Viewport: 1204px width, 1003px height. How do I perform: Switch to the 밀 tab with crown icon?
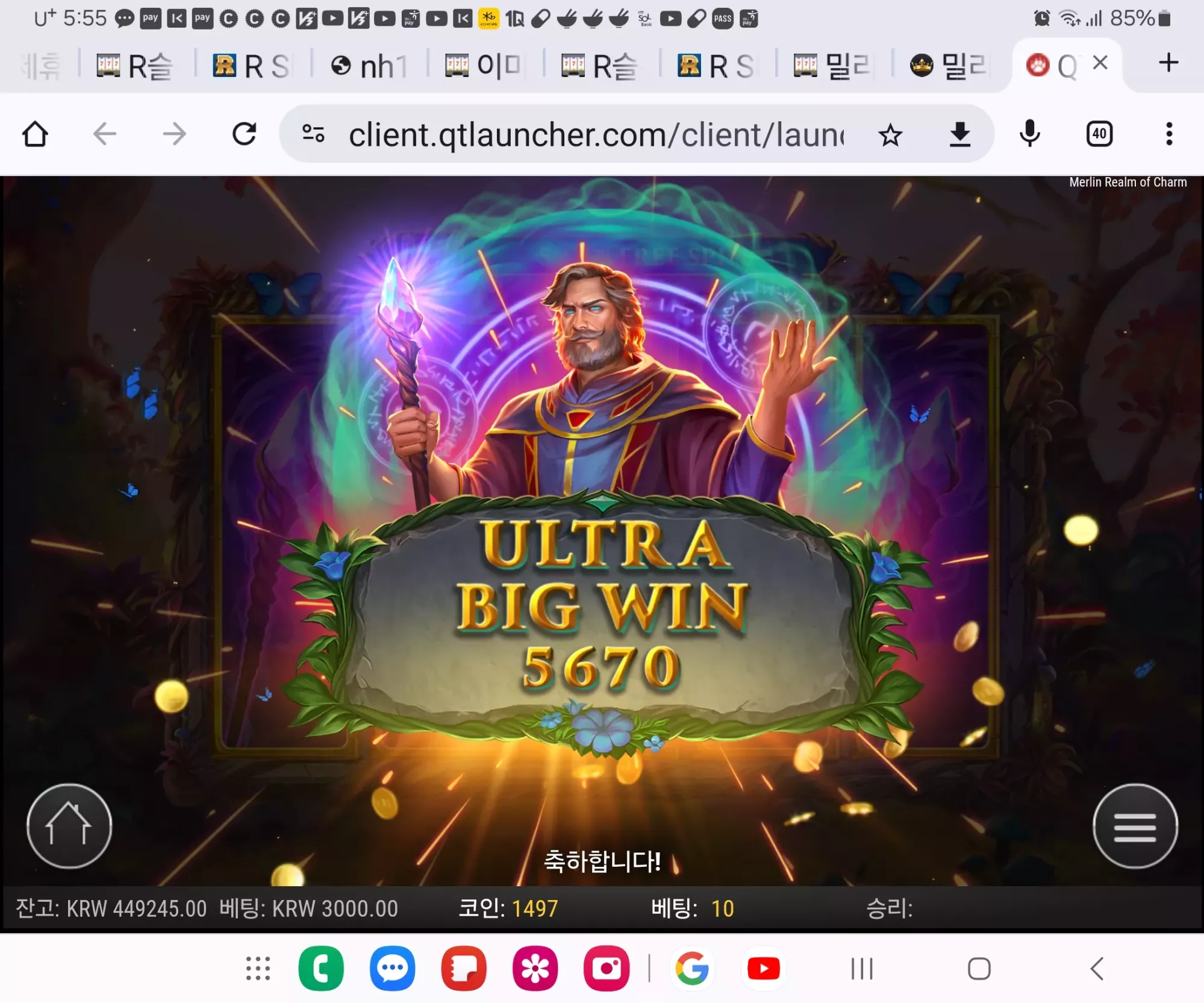[949, 65]
